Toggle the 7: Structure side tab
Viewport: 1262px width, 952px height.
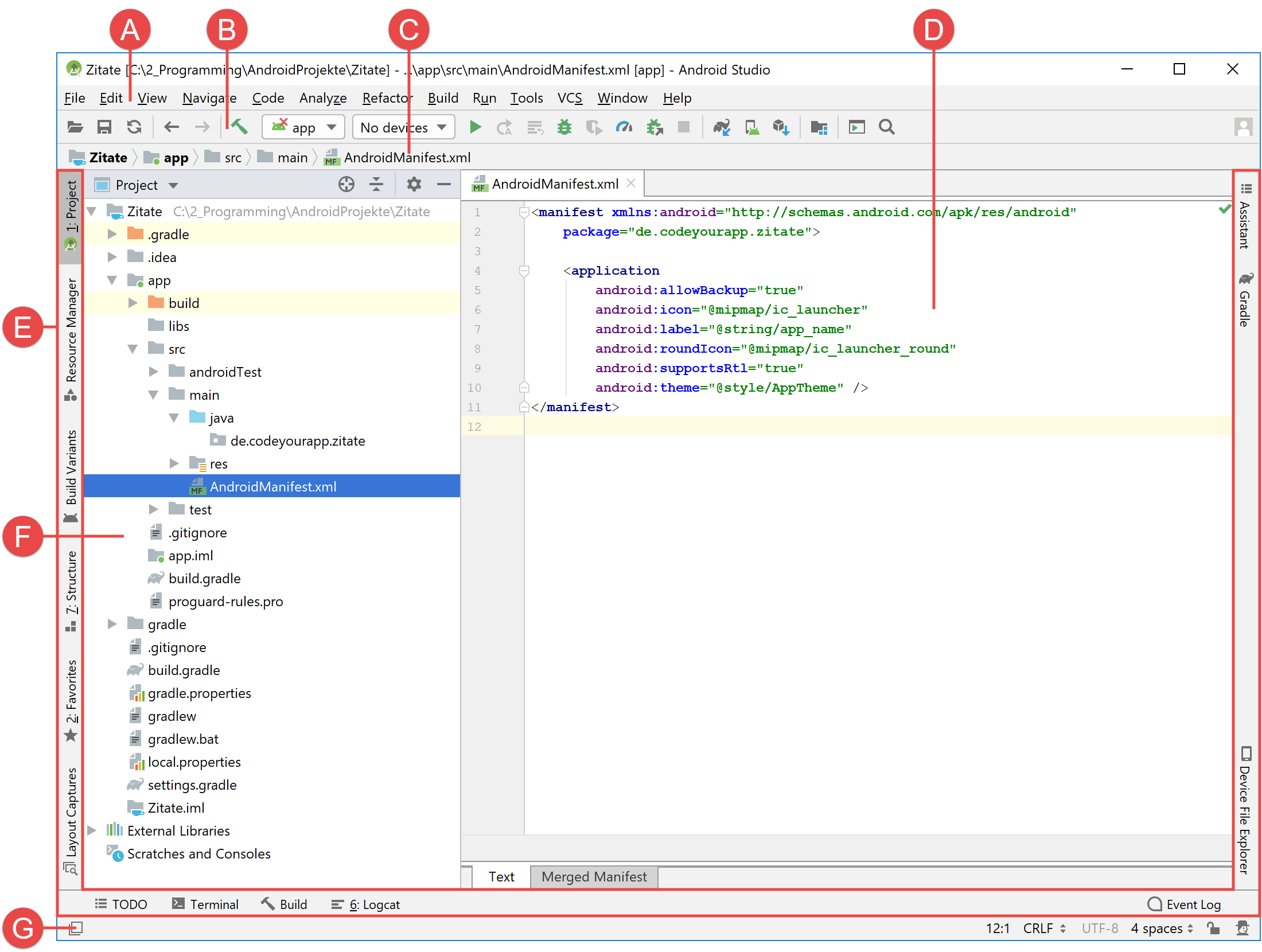point(71,591)
